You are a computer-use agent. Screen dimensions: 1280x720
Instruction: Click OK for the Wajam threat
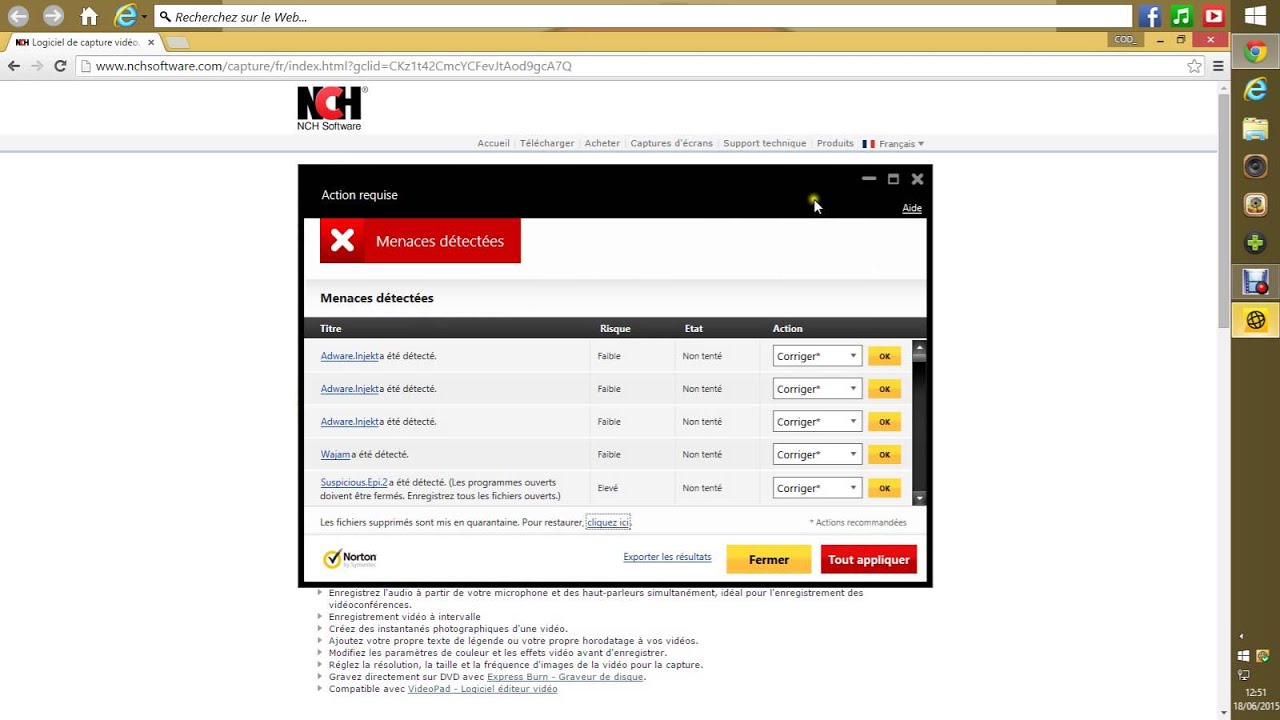click(x=884, y=455)
